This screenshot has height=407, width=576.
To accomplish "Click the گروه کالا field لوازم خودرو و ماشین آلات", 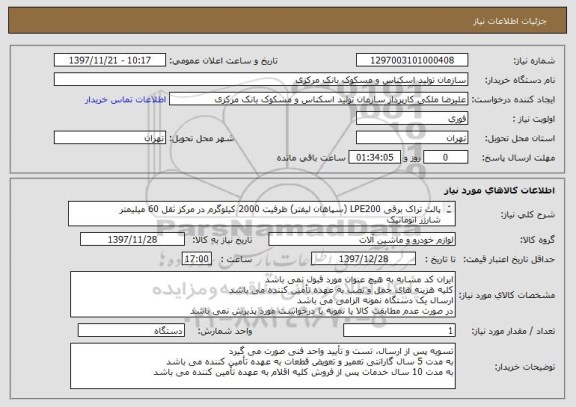I will (x=362, y=239).
